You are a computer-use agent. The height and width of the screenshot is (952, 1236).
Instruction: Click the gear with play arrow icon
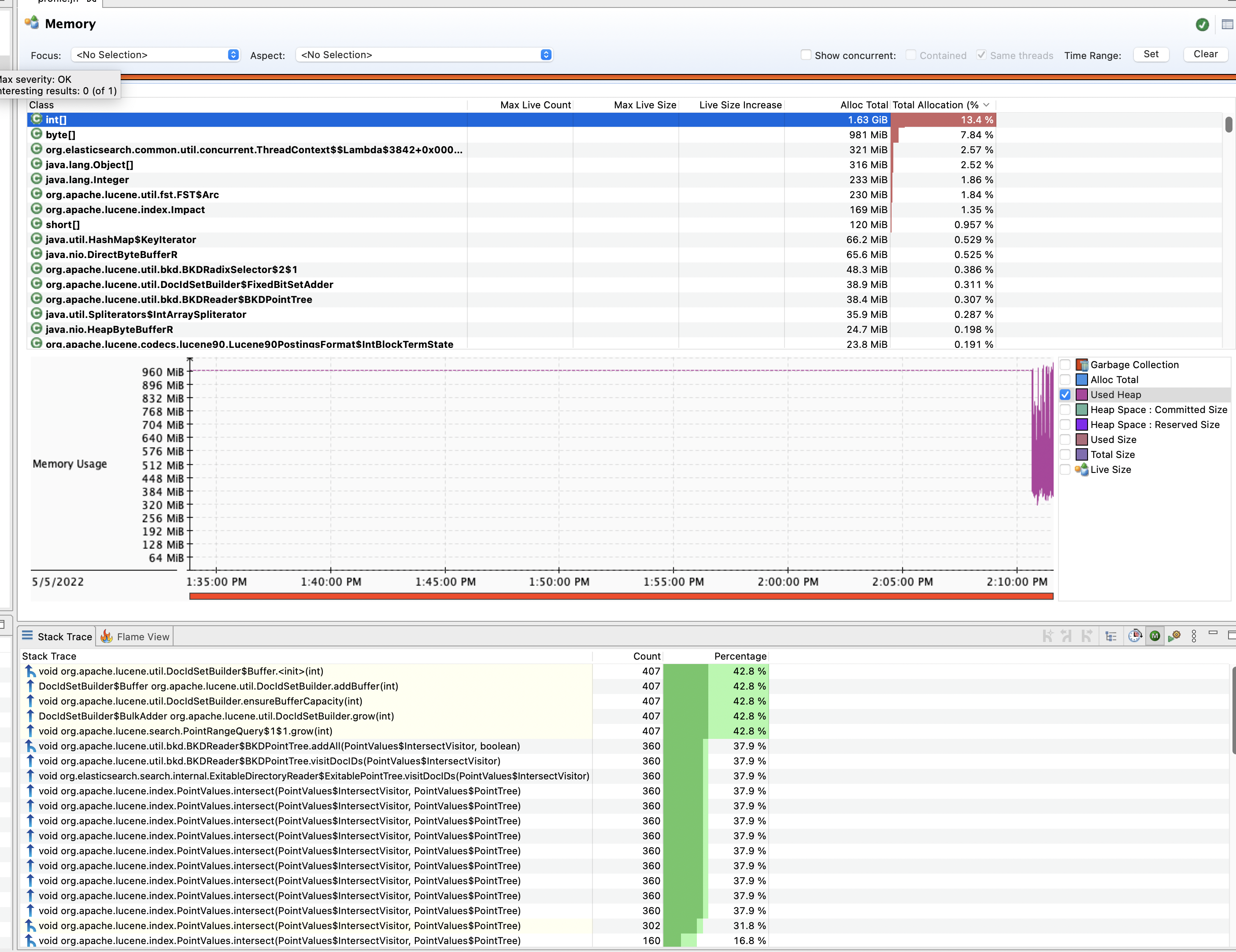pyautogui.click(x=1174, y=636)
